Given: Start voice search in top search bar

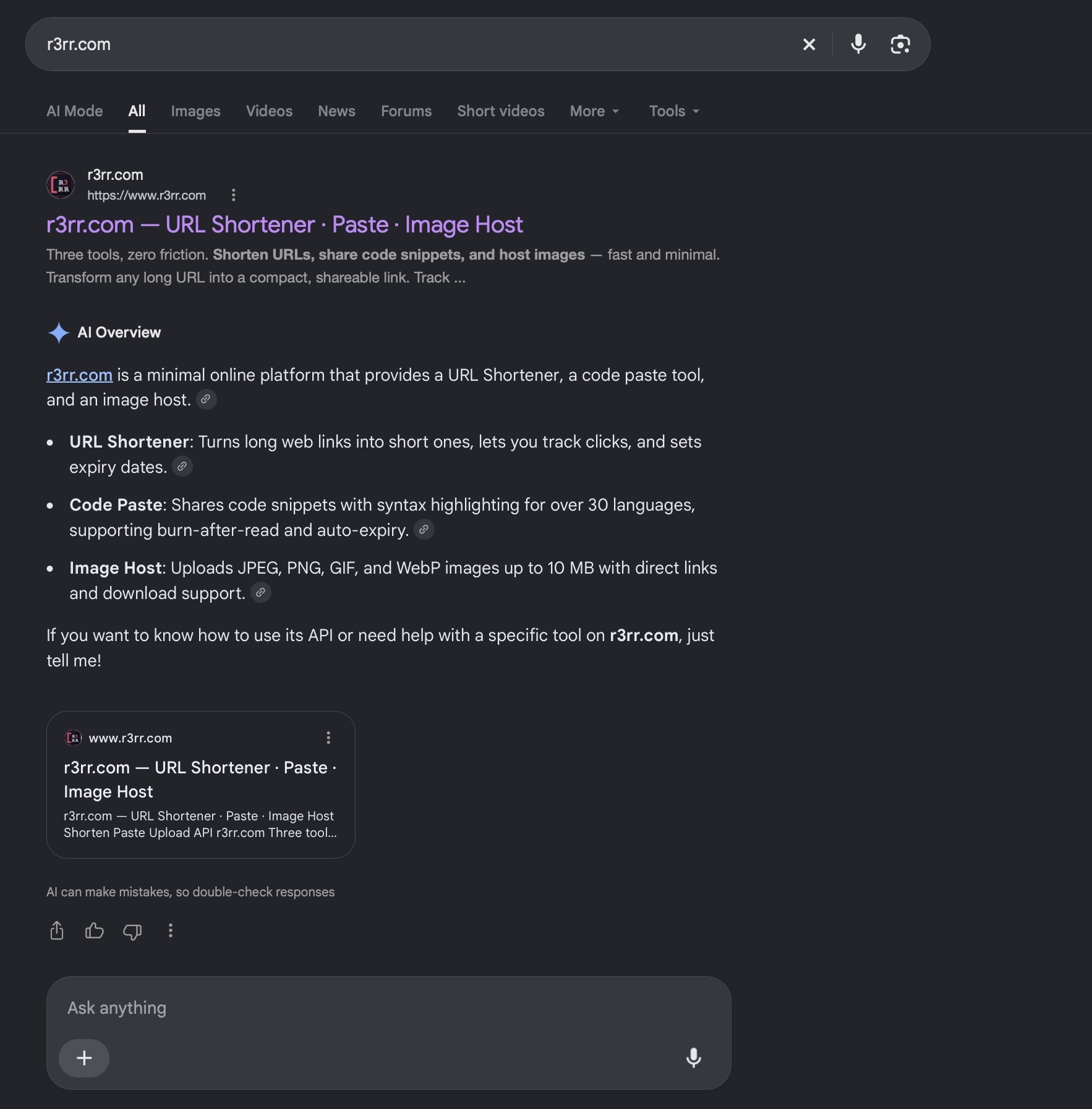Looking at the screenshot, I should coord(858,45).
